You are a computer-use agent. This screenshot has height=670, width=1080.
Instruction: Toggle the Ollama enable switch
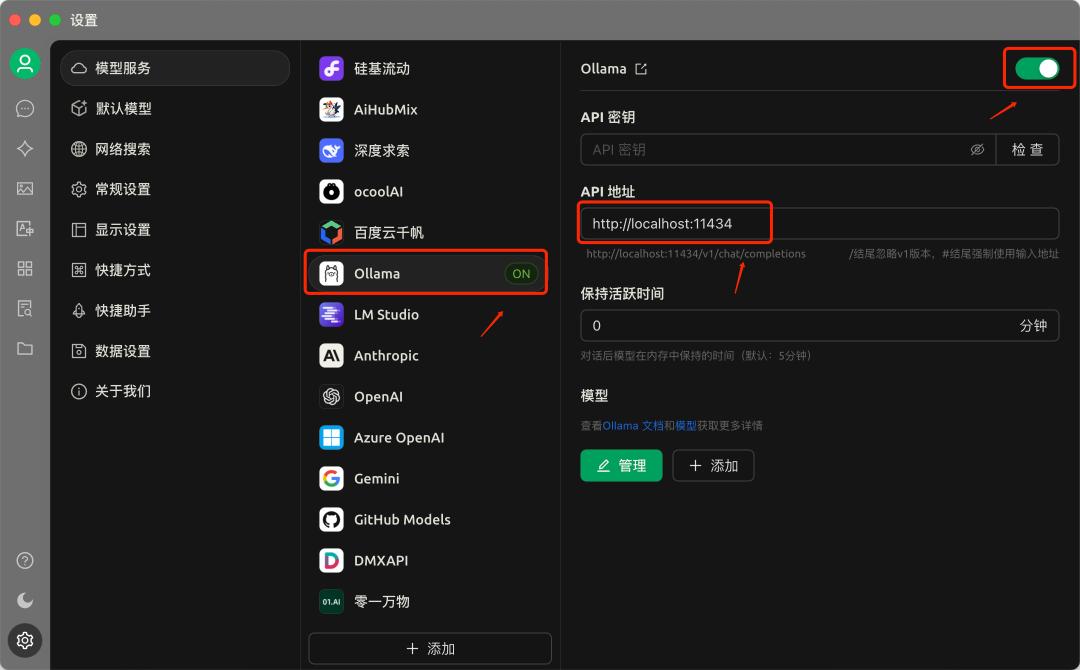coord(1037,69)
